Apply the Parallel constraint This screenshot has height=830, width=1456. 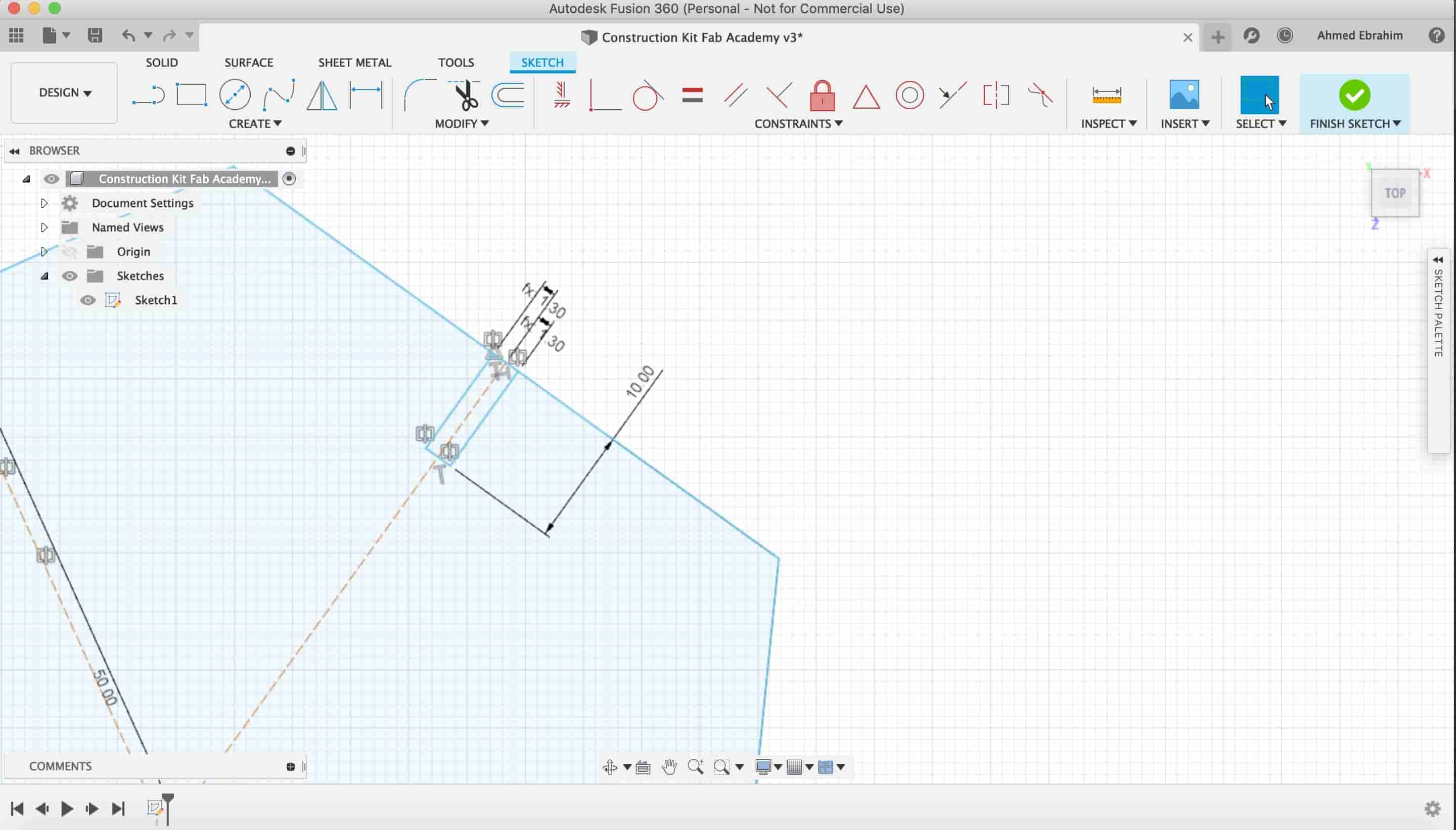click(x=736, y=95)
